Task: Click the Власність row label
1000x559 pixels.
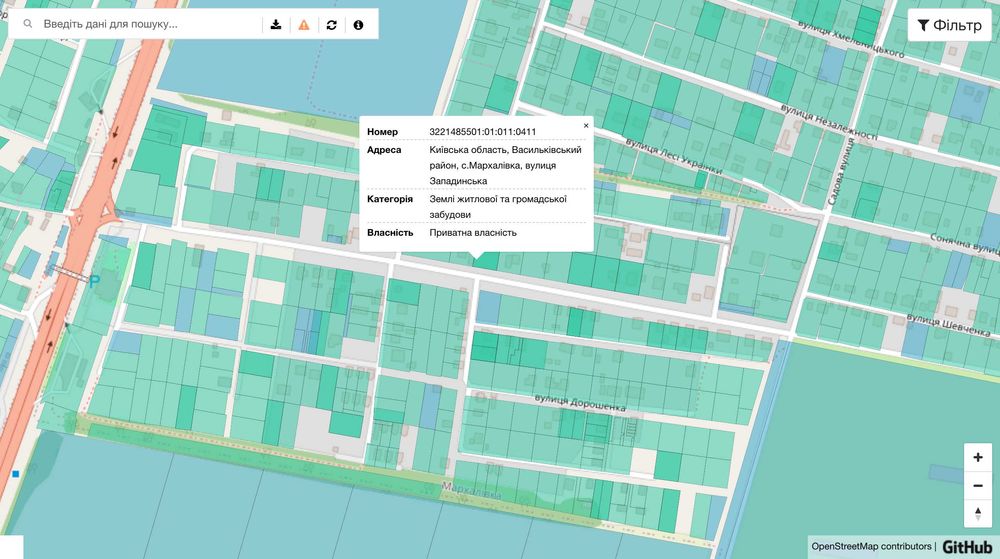Action: (390, 233)
